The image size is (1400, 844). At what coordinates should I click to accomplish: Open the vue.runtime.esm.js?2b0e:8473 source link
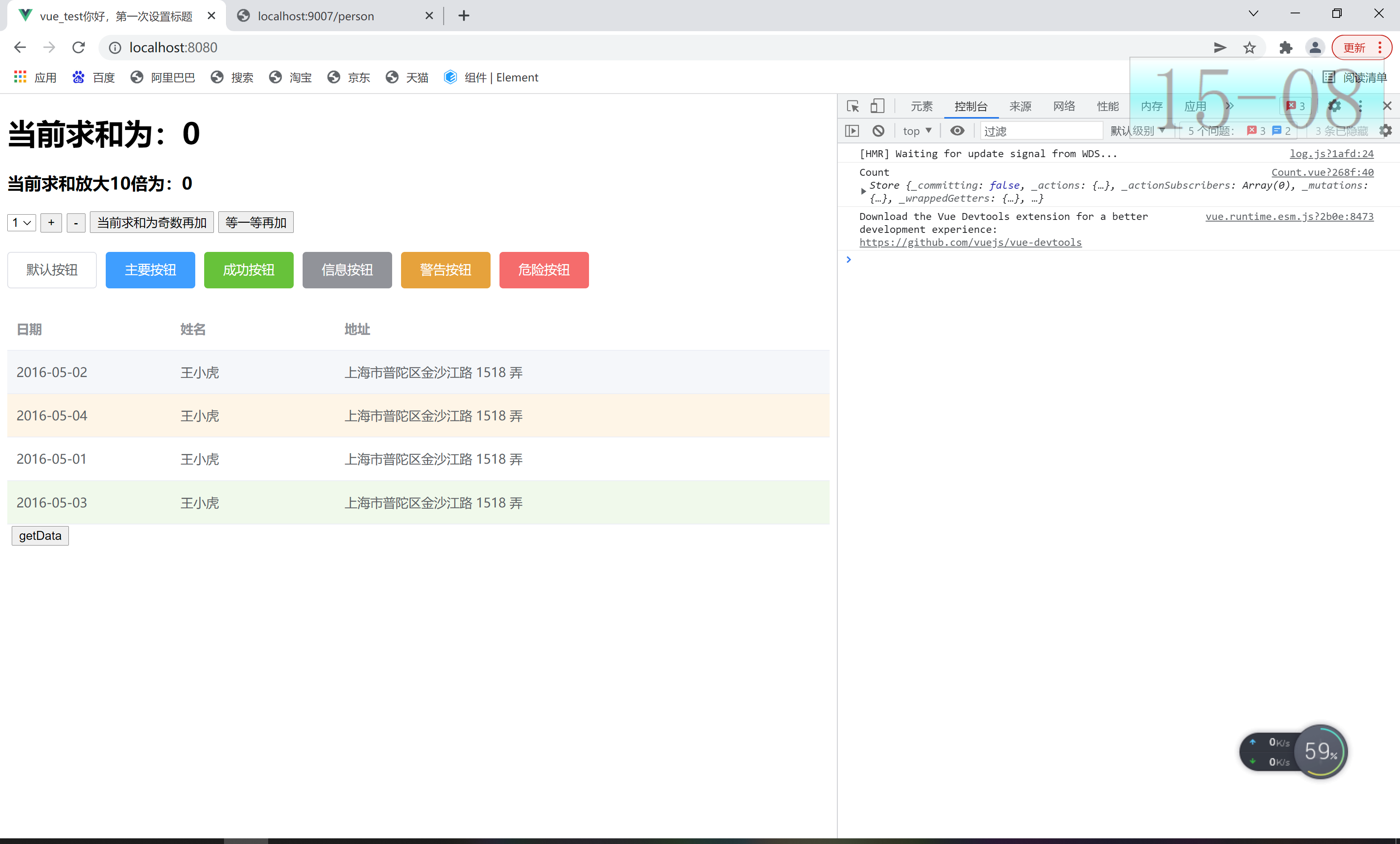coord(1289,216)
